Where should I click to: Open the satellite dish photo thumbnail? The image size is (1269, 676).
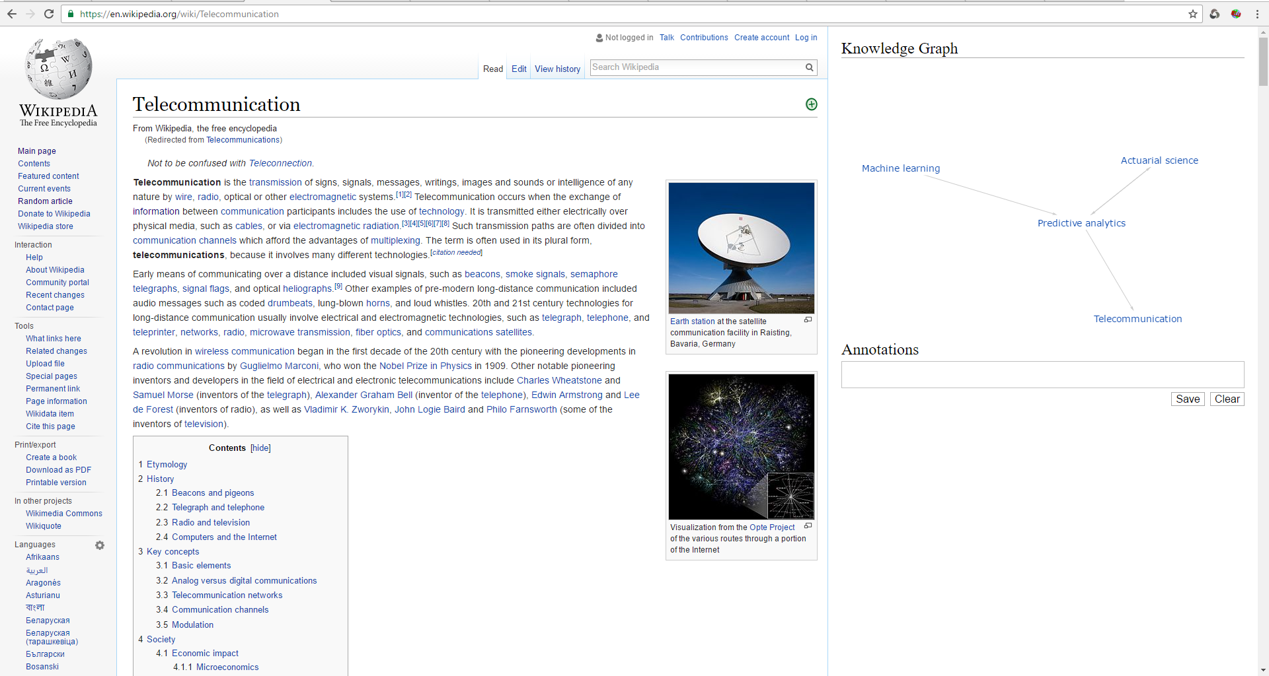coord(741,247)
